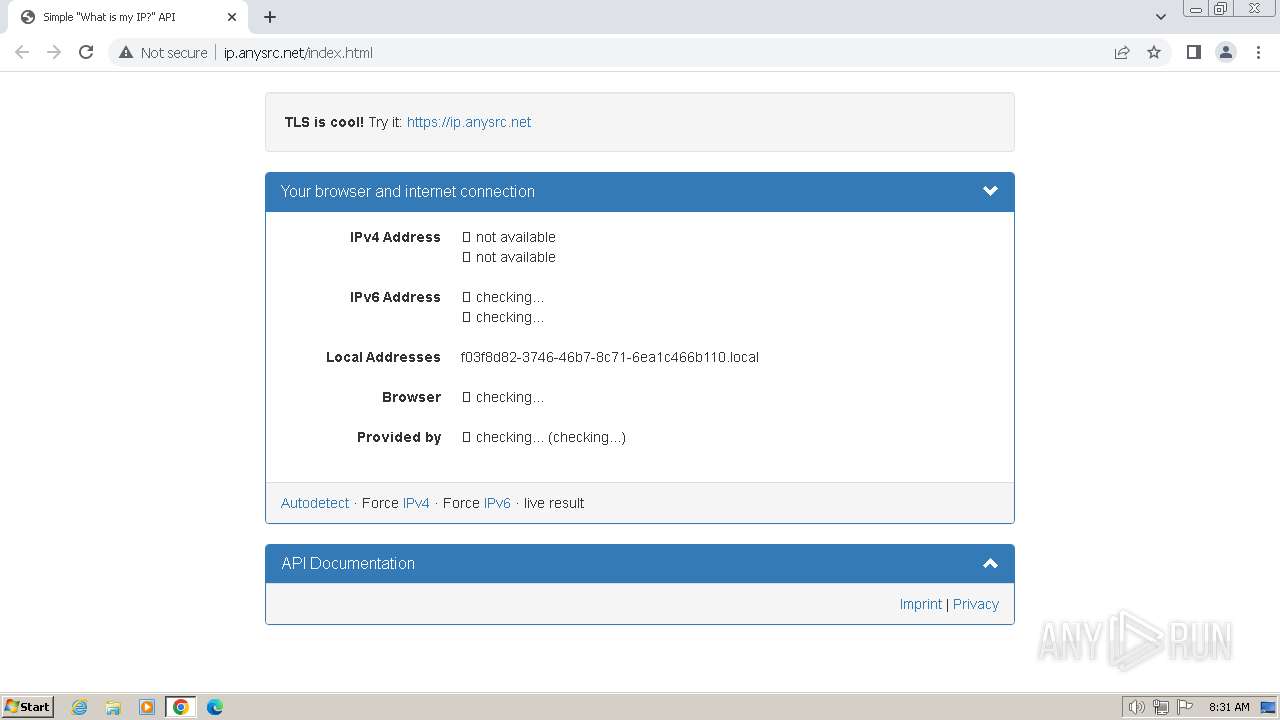This screenshot has height=720, width=1280.
Task: Open the Privacy link
Action: [x=976, y=604]
